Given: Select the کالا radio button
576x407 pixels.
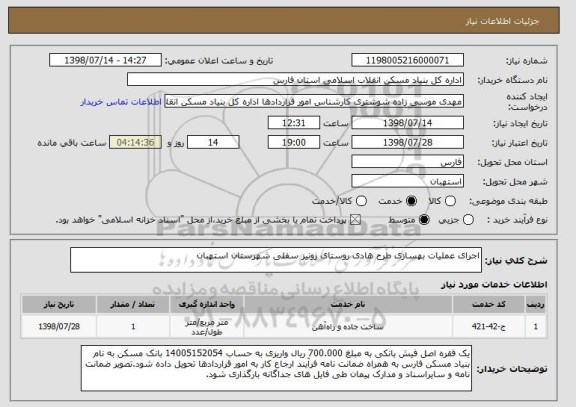Looking at the screenshot, I should coord(450,201).
